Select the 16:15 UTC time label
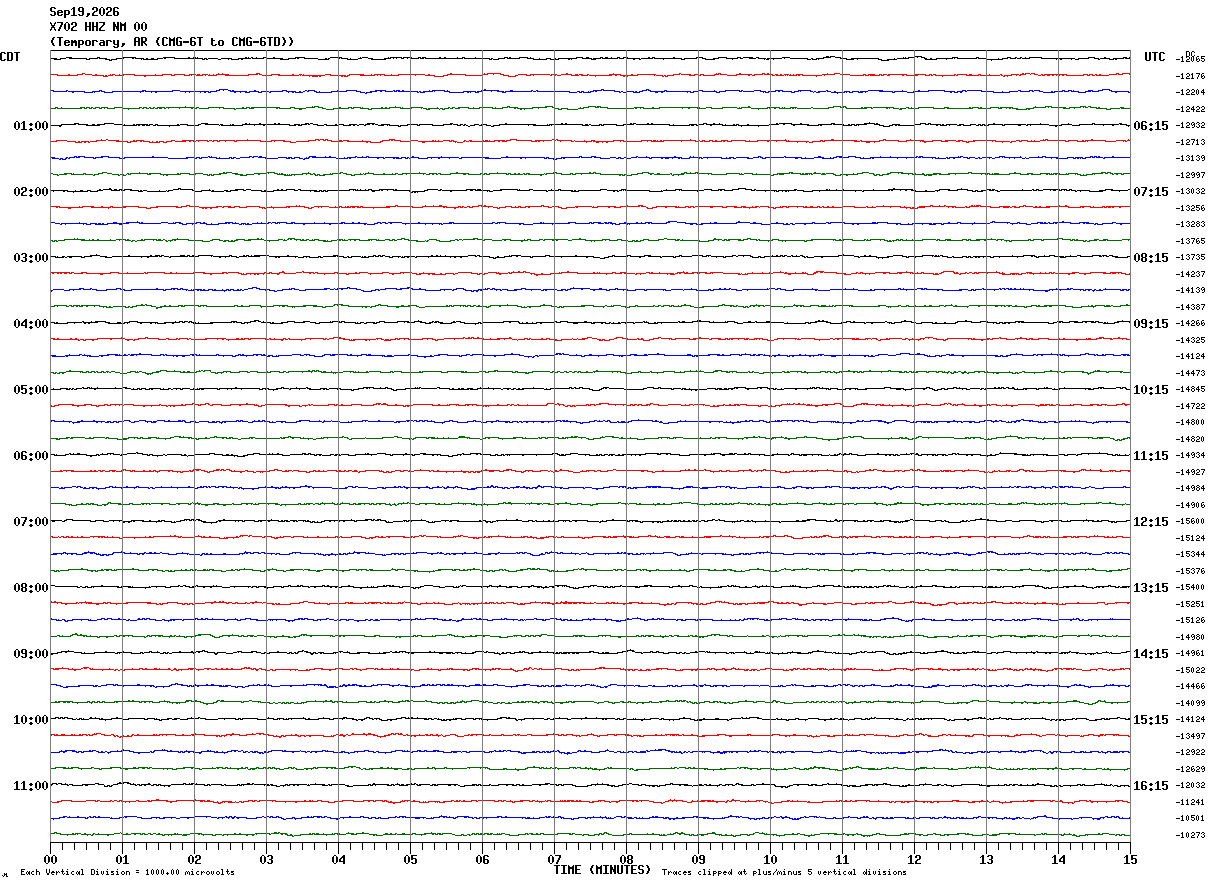This screenshot has width=1210, height=886. pyautogui.click(x=1151, y=786)
